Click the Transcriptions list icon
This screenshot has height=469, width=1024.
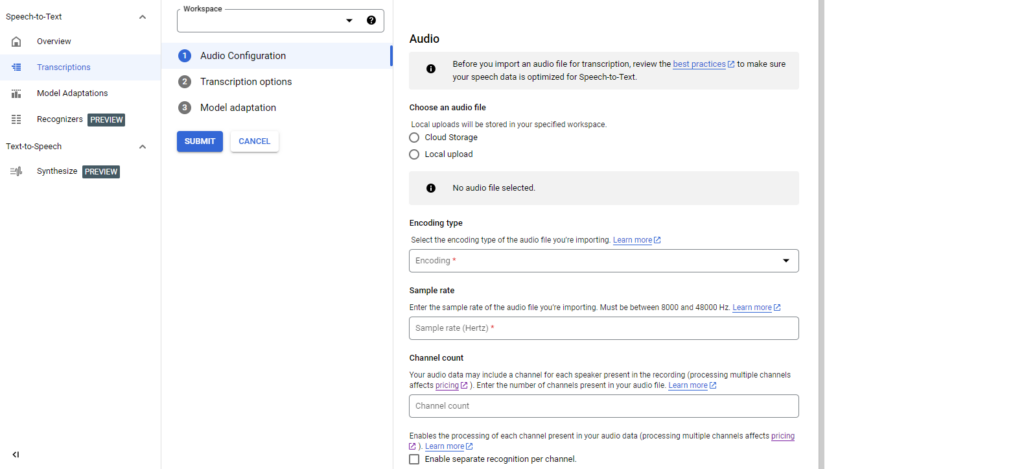pyautogui.click(x=16, y=67)
